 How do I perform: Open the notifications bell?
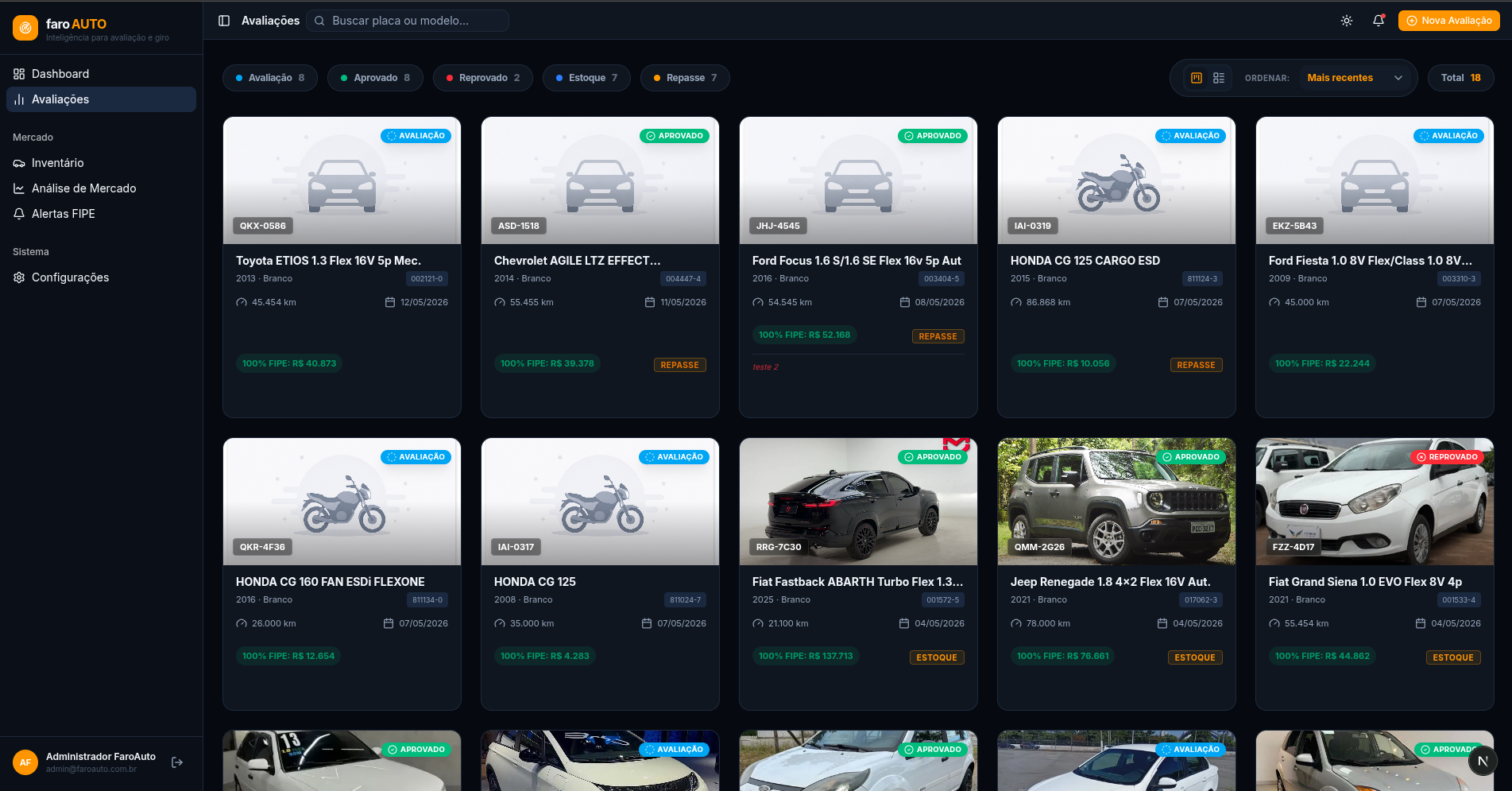(x=1379, y=21)
